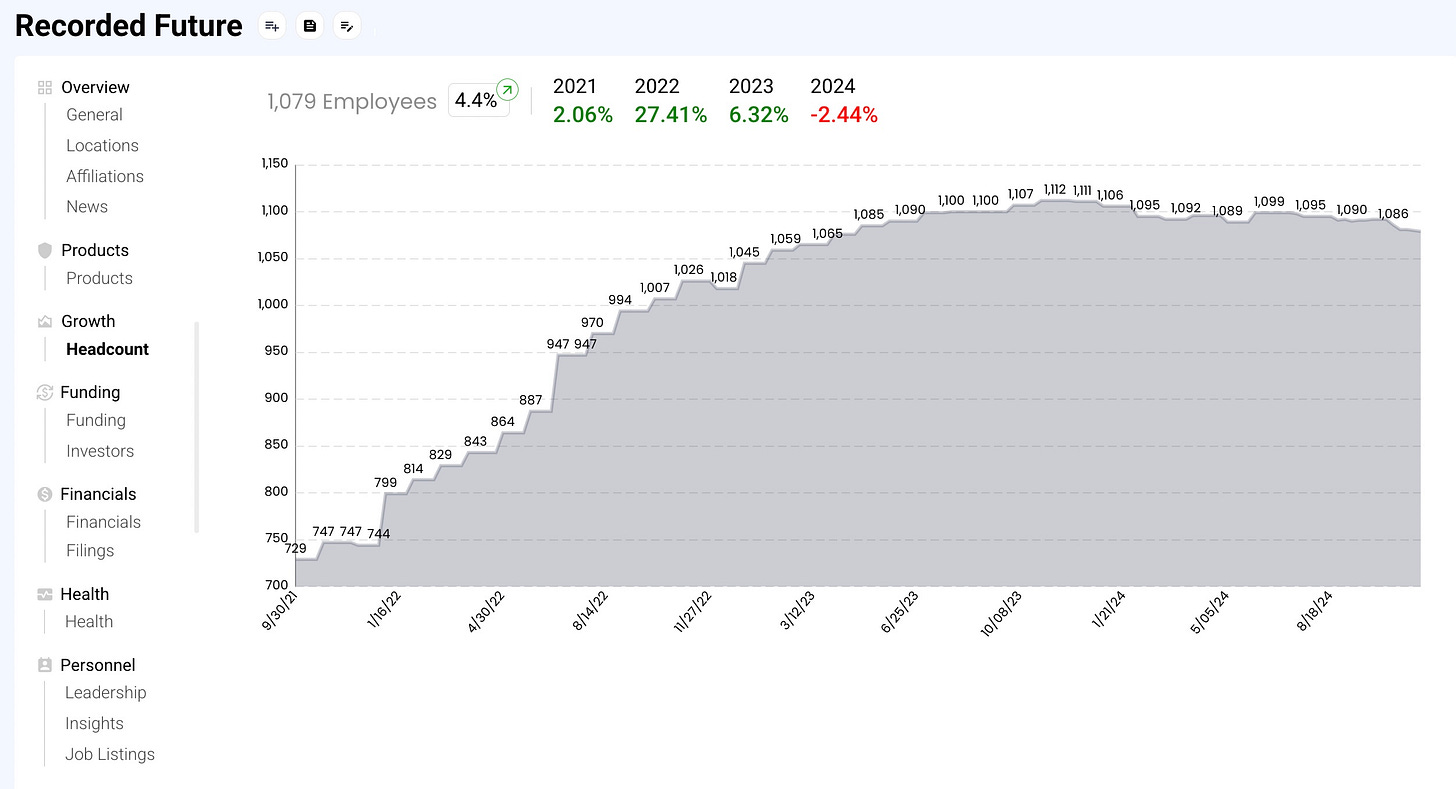This screenshot has height=789, width=1456.
Task: Click the 9/30/21 x-axis date
Action: pyautogui.click(x=281, y=609)
